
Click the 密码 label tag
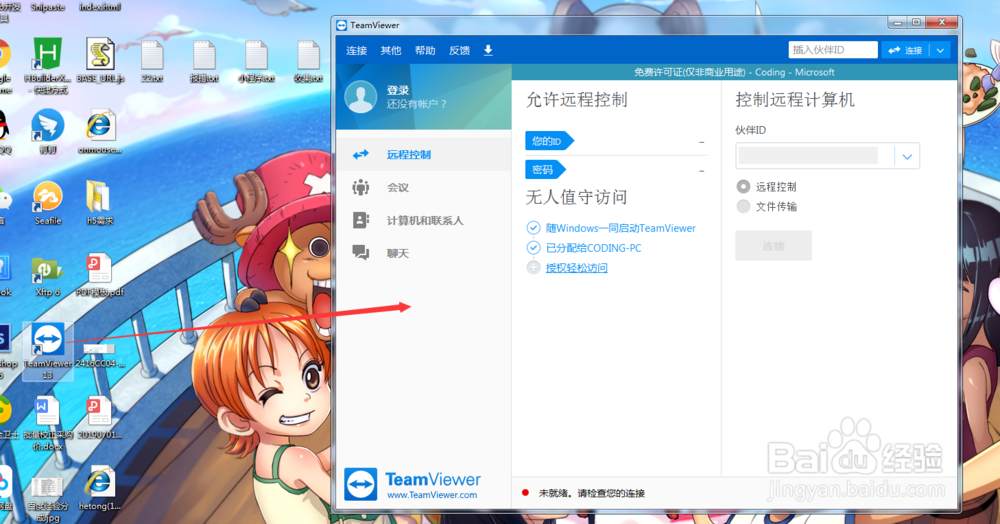tap(545, 170)
